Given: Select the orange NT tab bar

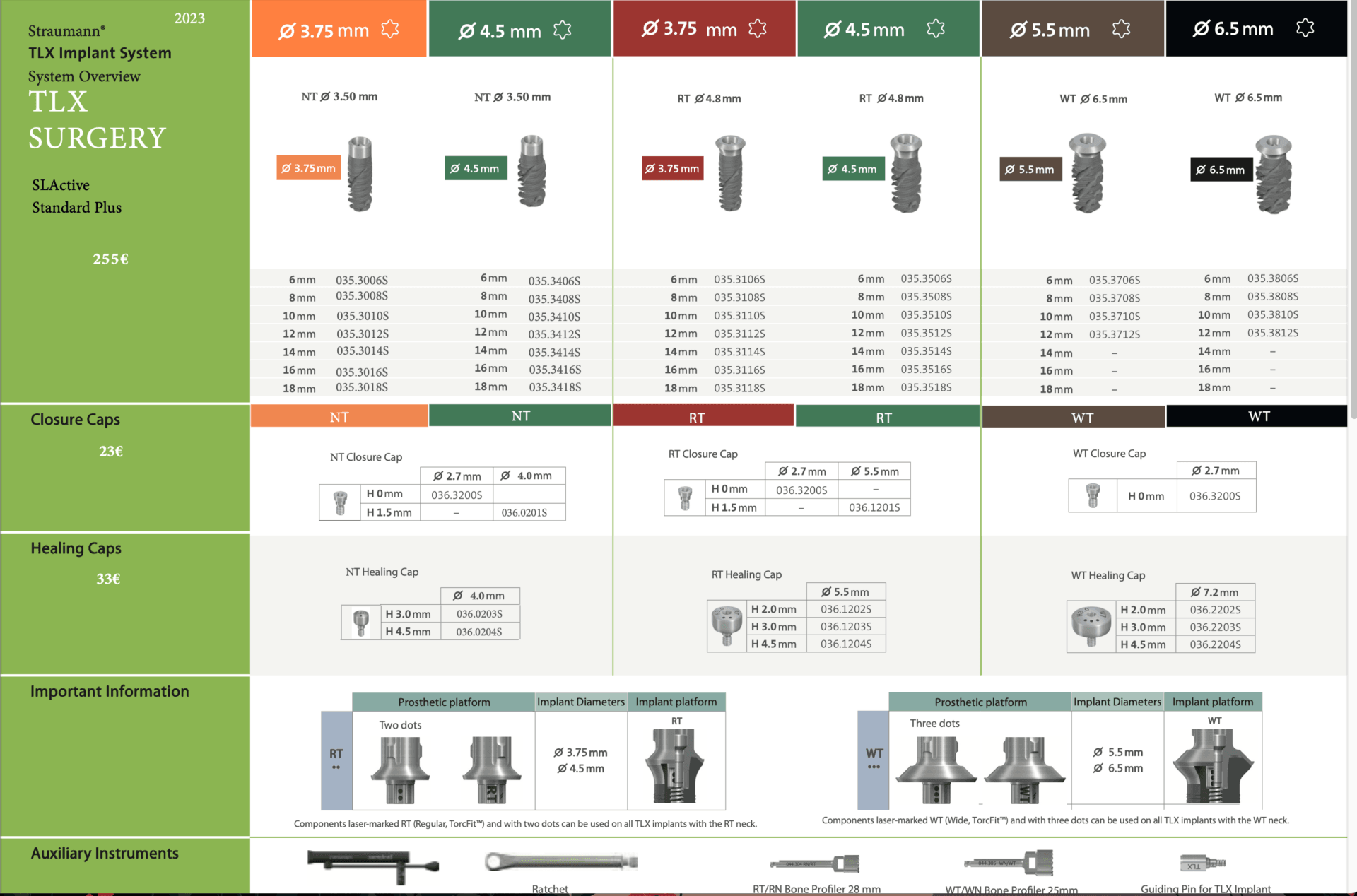Looking at the screenshot, I should (x=339, y=416).
